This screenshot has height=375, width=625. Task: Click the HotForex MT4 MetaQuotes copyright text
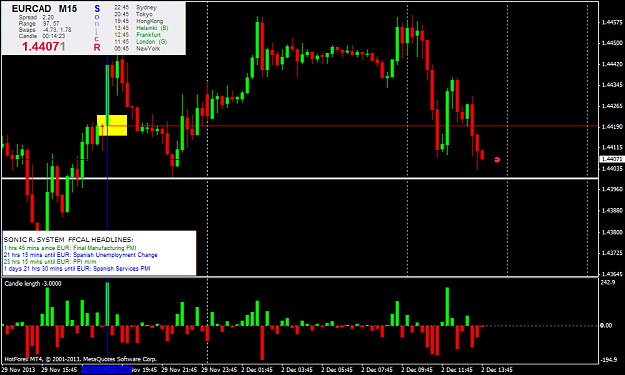(x=81, y=359)
